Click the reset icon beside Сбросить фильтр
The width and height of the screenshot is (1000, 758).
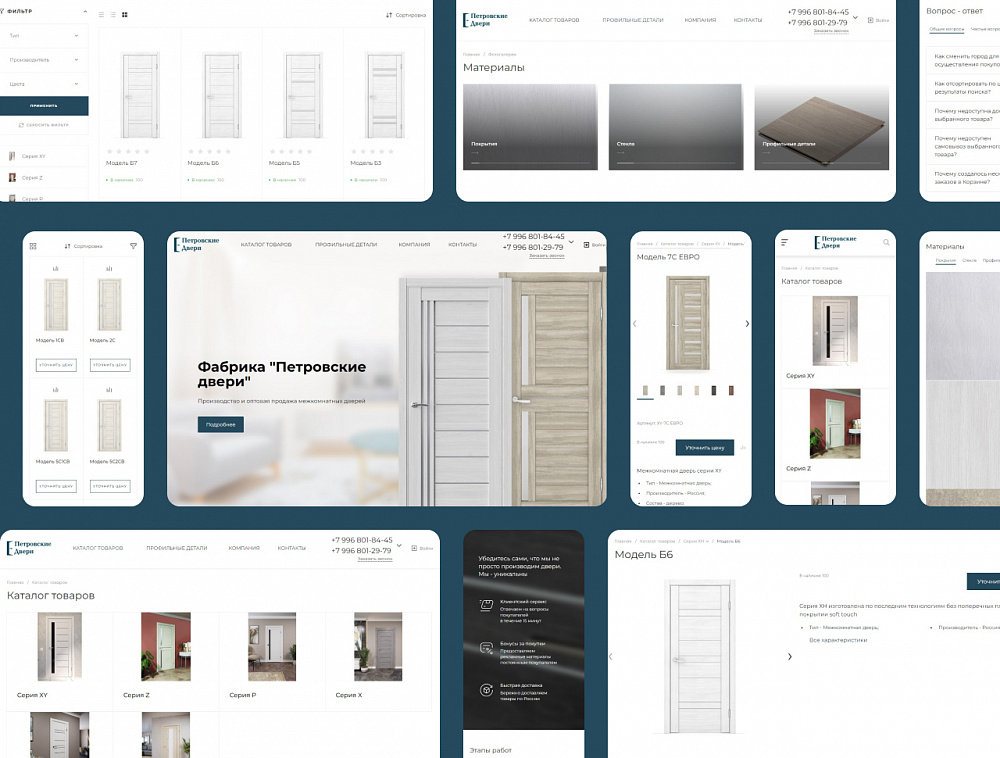point(21,125)
